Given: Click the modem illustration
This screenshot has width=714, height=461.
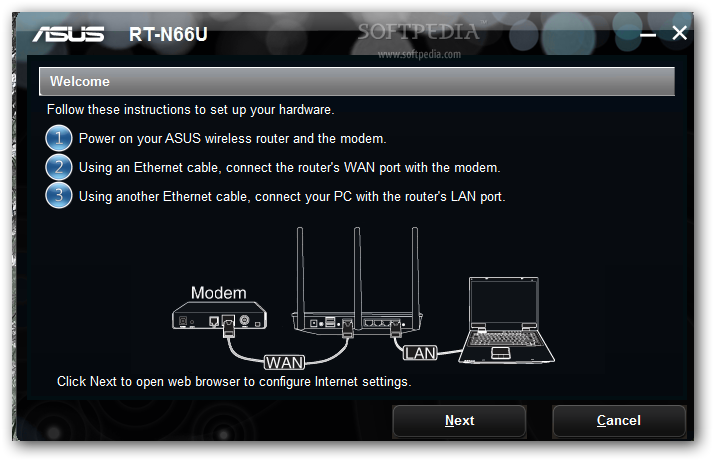Looking at the screenshot, I should click(219, 315).
